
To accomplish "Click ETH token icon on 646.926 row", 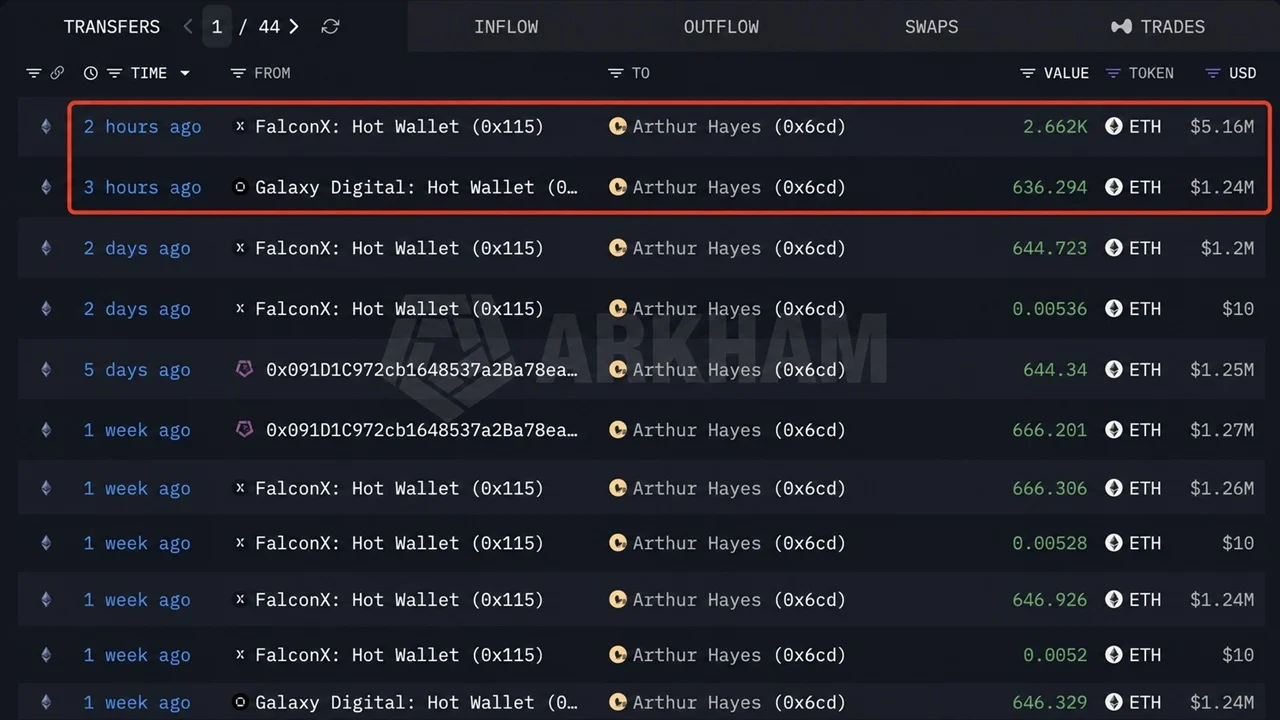I will click(1114, 600).
